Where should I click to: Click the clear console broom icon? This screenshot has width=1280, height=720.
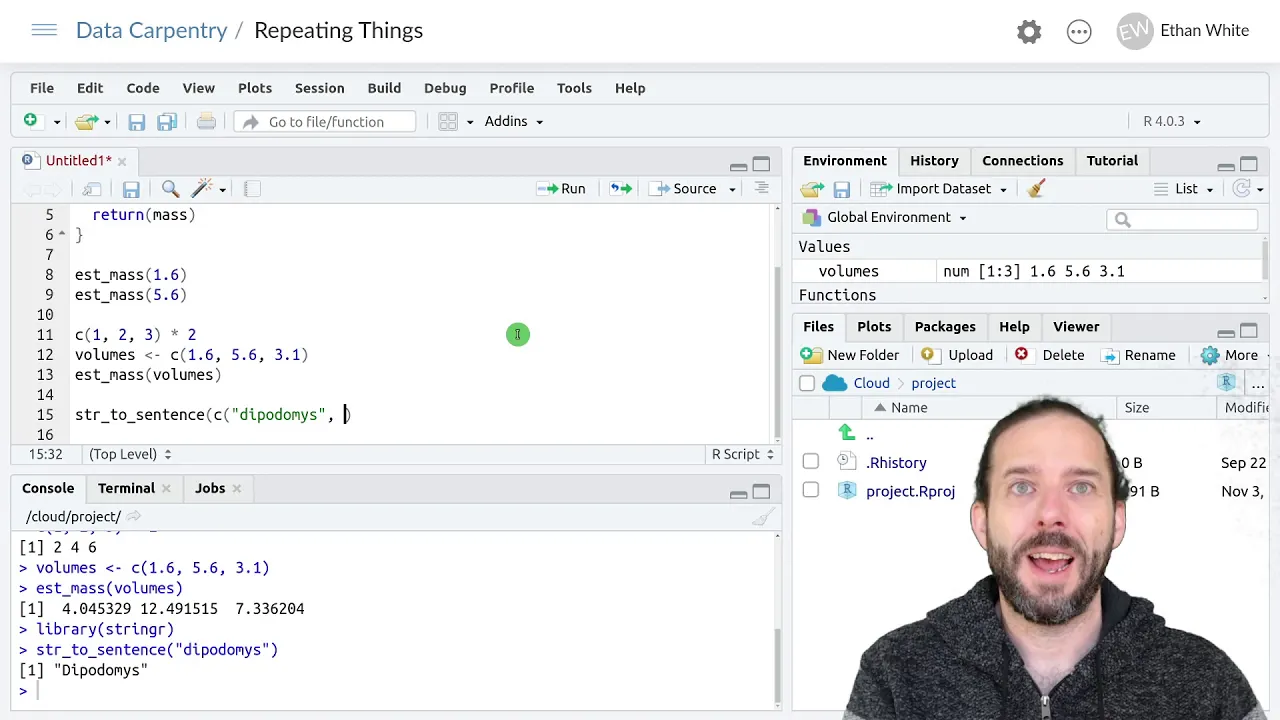click(763, 517)
